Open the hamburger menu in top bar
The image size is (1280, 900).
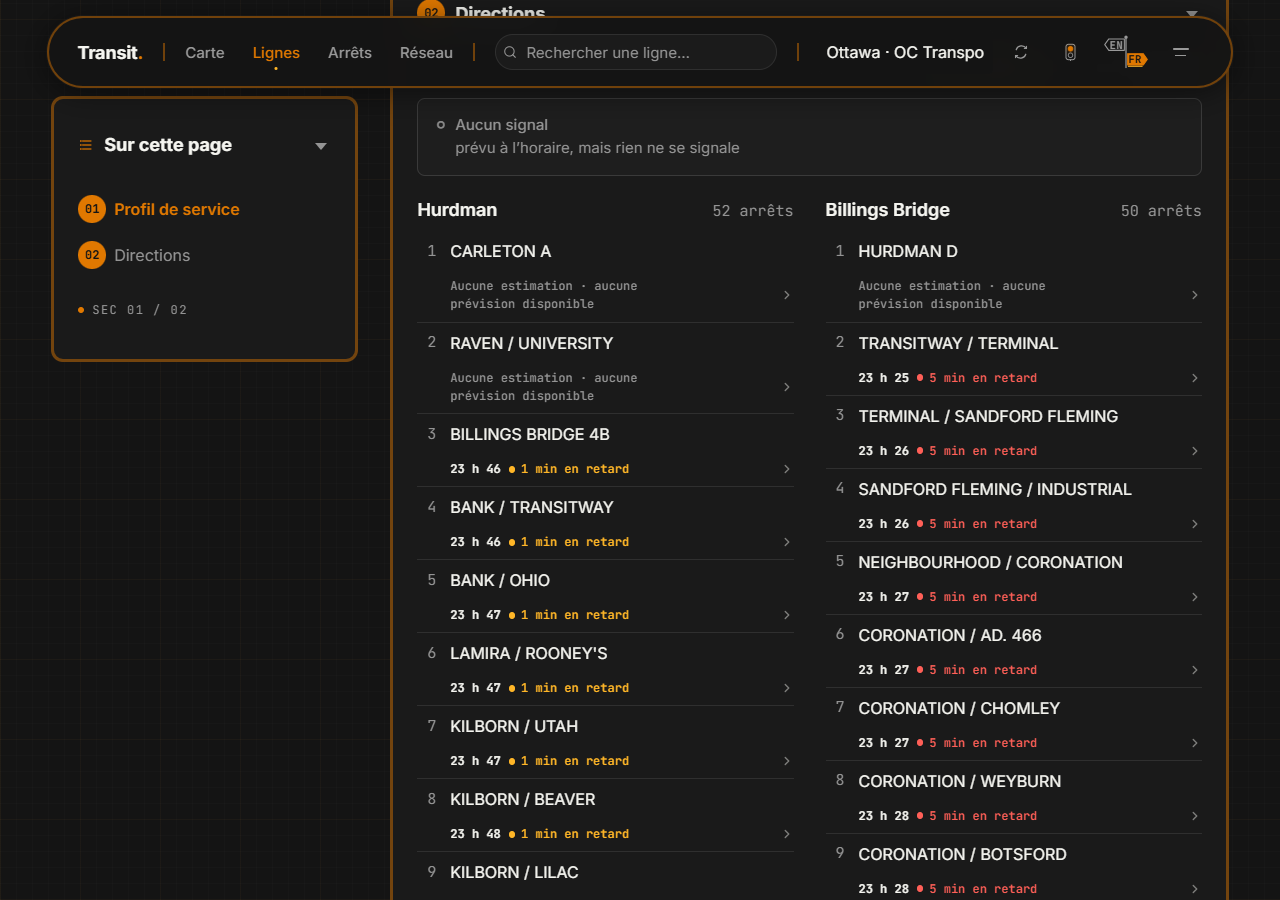[x=1181, y=52]
